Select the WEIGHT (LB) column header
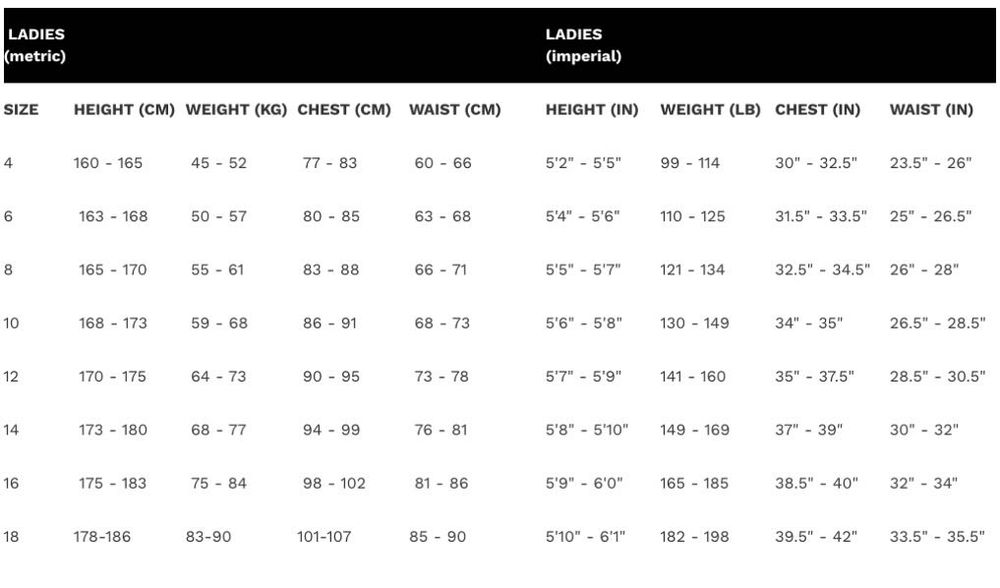Screen dimensions: 1000x588 (710, 110)
